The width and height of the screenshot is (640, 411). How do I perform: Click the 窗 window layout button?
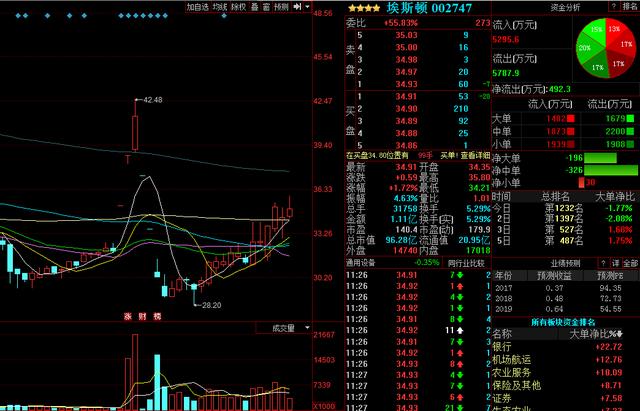tap(266, 7)
